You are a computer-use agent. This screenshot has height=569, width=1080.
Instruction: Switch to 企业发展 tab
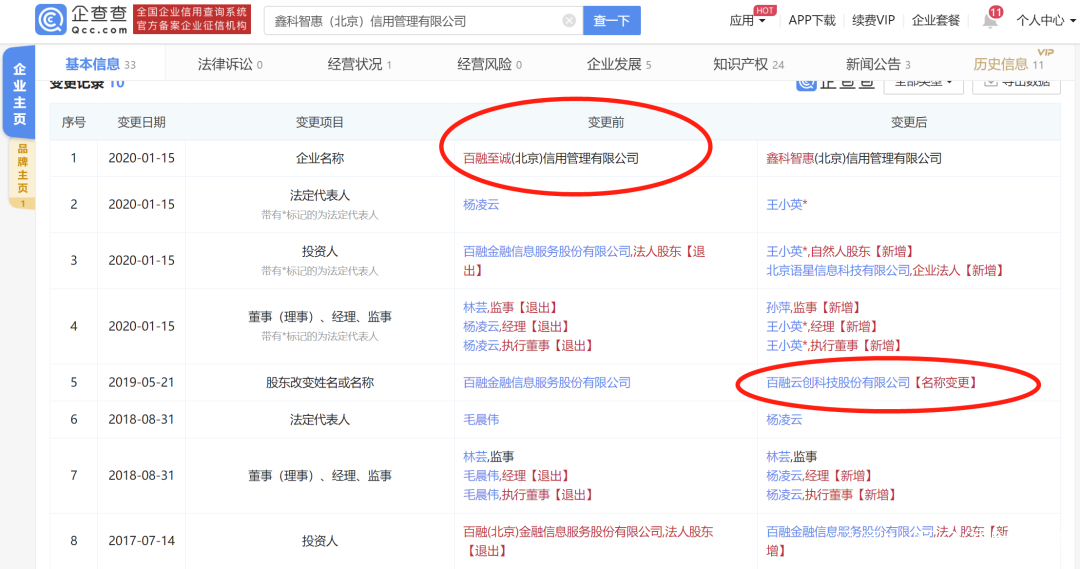pyautogui.click(x=619, y=64)
